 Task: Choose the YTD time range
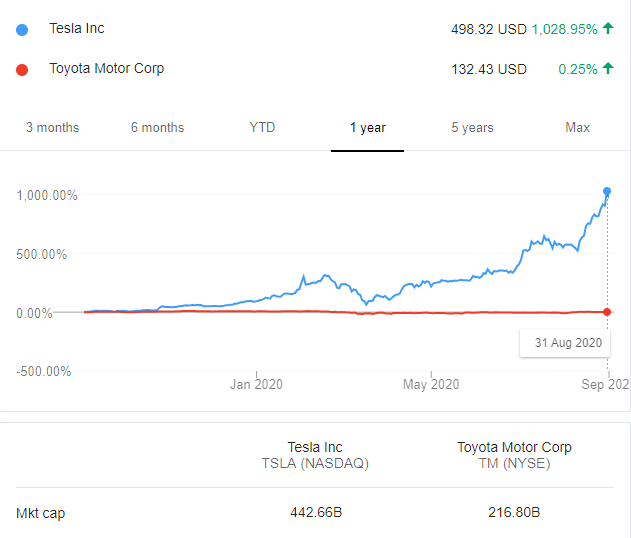[262, 127]
